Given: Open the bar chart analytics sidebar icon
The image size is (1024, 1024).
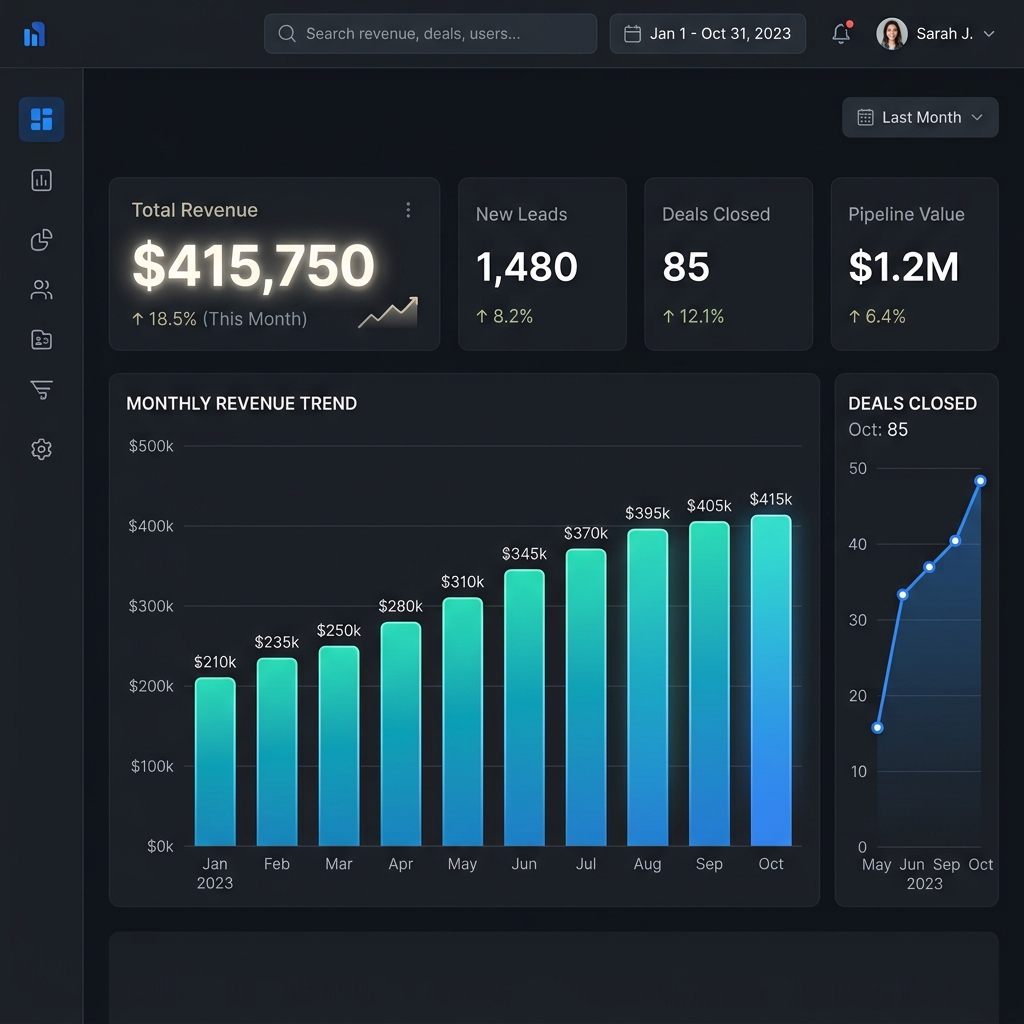Looking at the screenshot, I should click(x=42, y=180).
